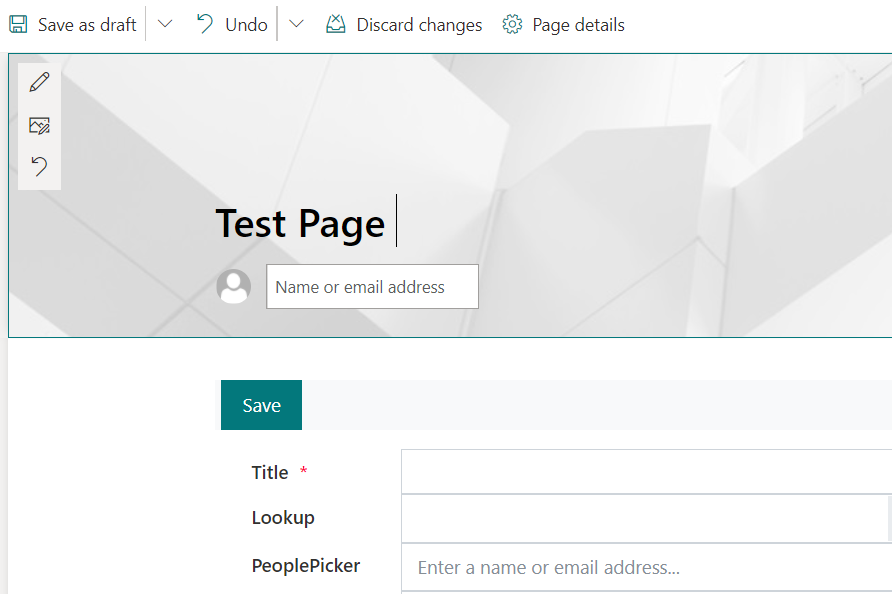Screen dimensions: 892x594
Task: Click the Lookup field label
Action: tap(283, 518)
